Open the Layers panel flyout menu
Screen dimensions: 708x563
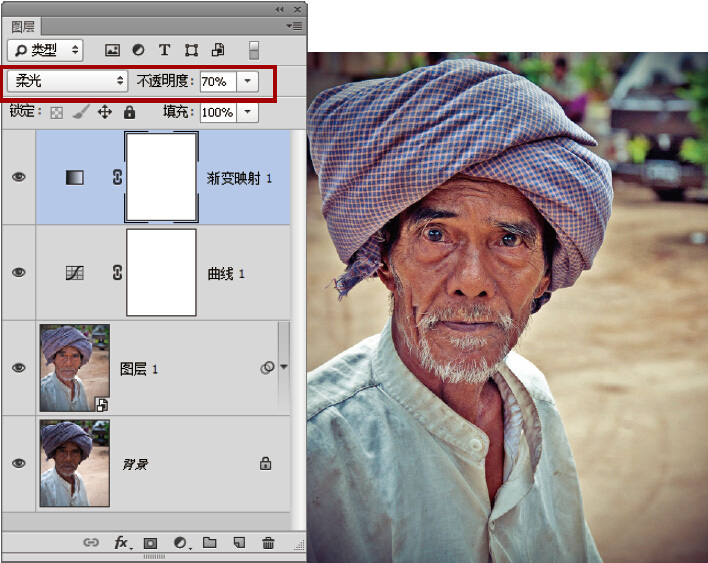pos(293,25)
